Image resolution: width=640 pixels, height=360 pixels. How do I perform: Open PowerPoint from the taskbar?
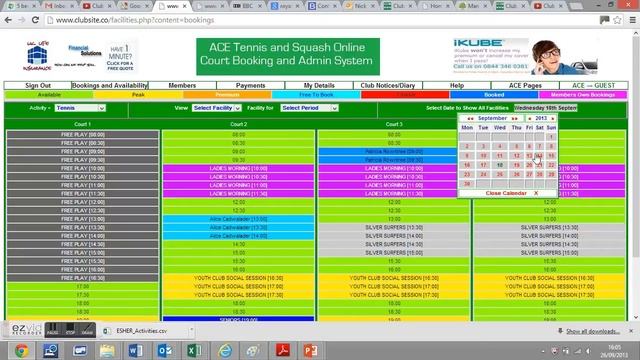point(311,351)
